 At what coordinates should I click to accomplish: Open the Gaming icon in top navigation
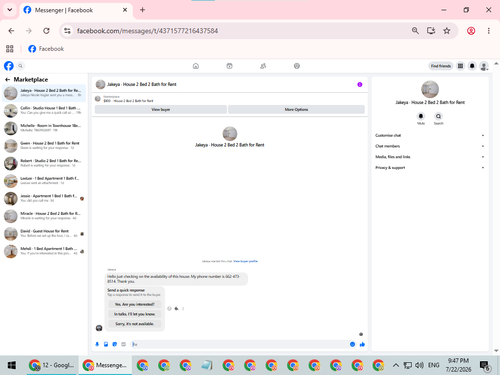[x=297, y=66]
